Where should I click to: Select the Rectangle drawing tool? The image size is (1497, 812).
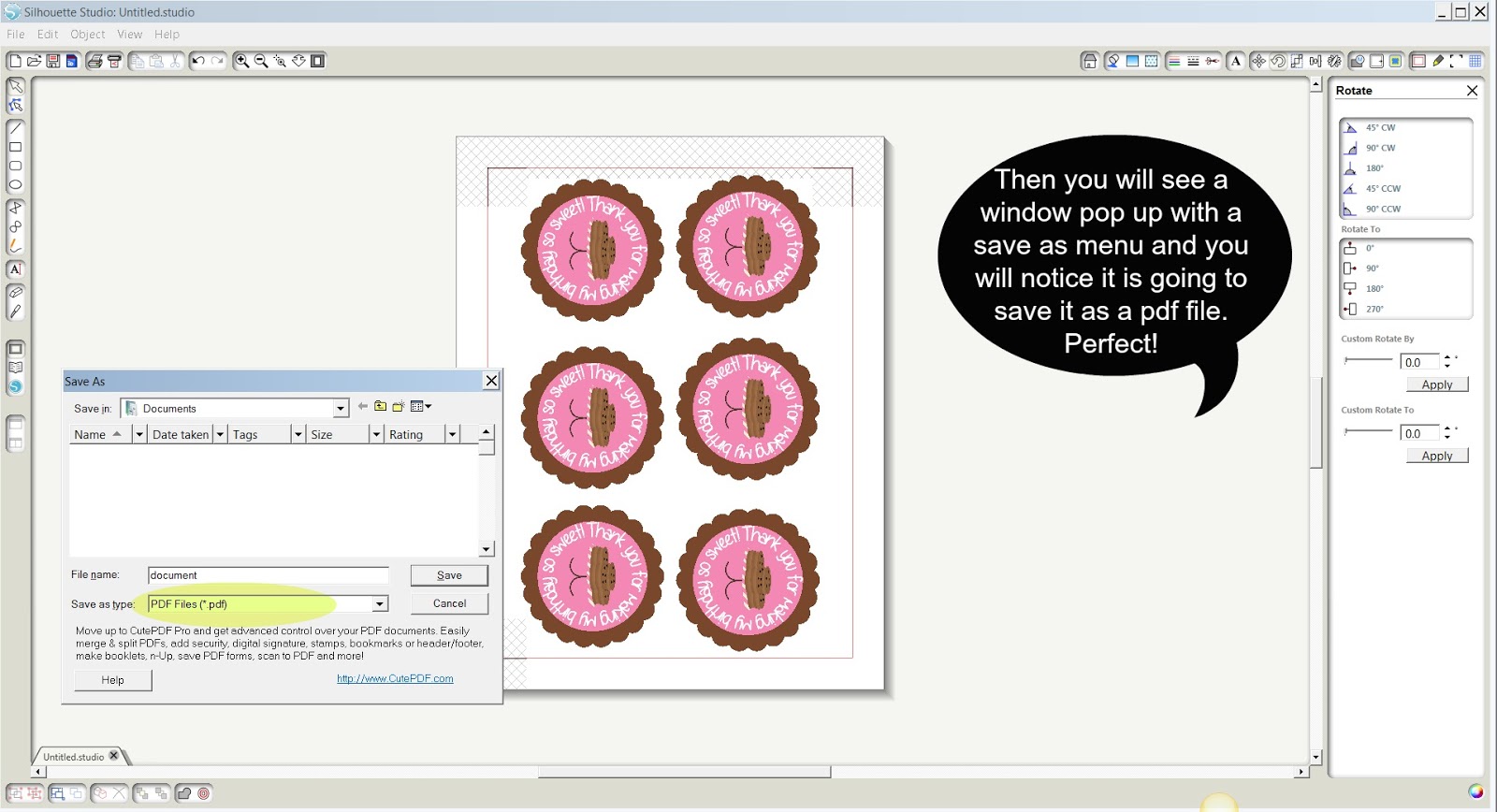pyautogui.click(x=16, y=147)
